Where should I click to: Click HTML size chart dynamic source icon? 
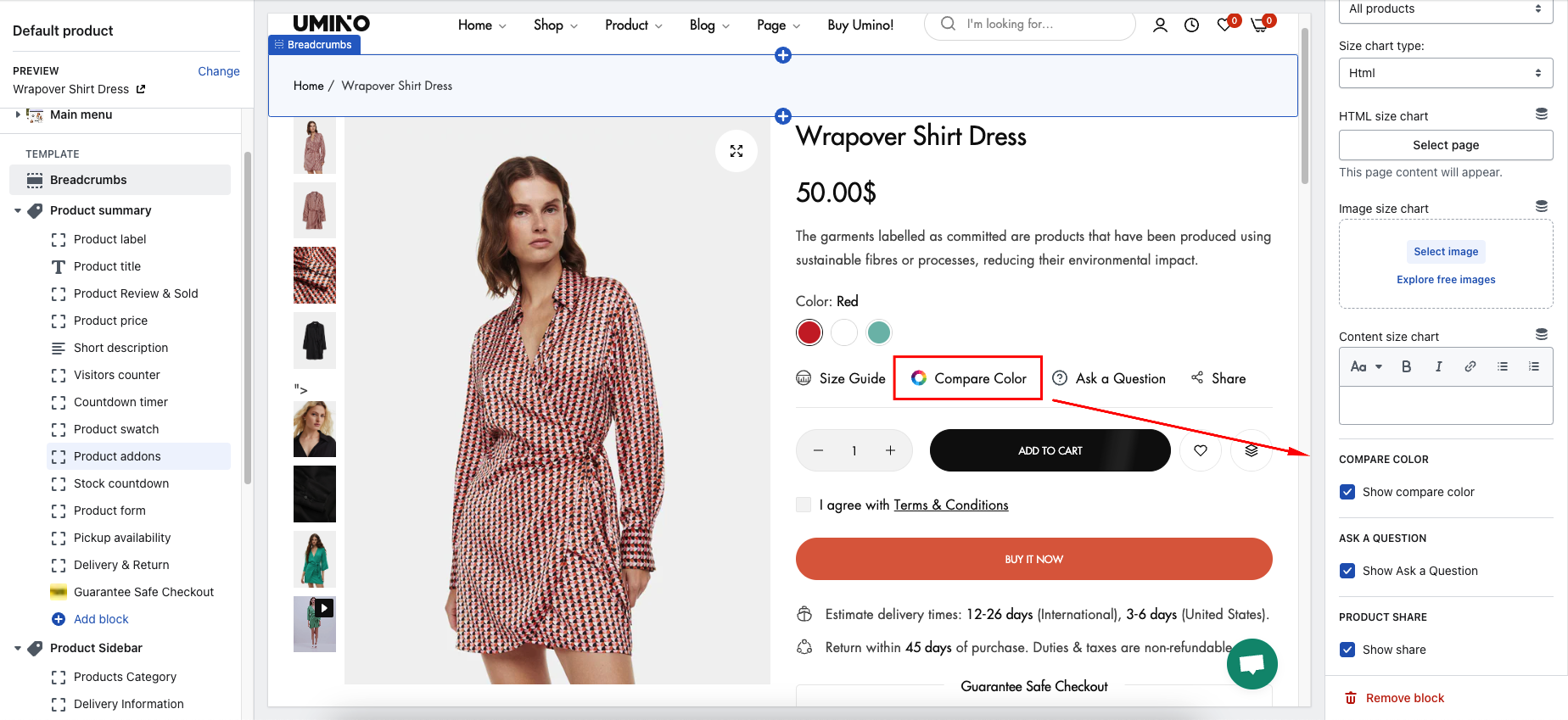pos(1542,114)
